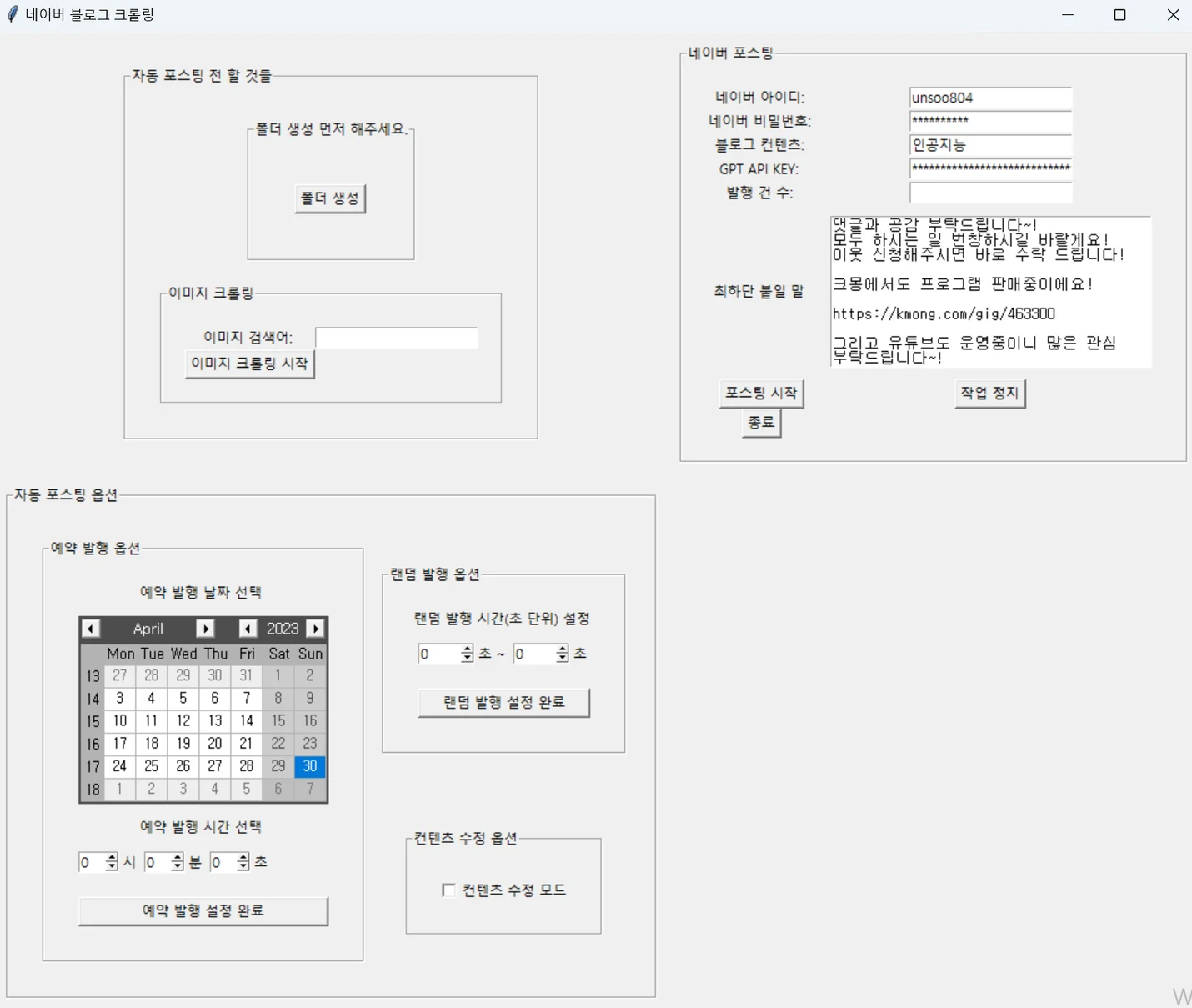Screen dimensions: 1192x1008
Task: Click the 예약 발행 날짜 선택 label
Action: [201, 592]
